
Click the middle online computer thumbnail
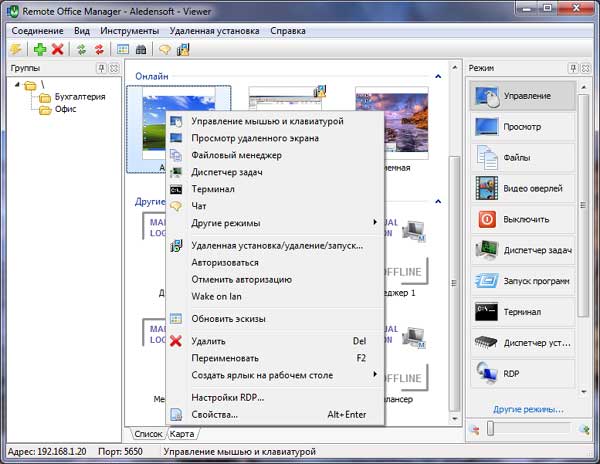(285, 98)
